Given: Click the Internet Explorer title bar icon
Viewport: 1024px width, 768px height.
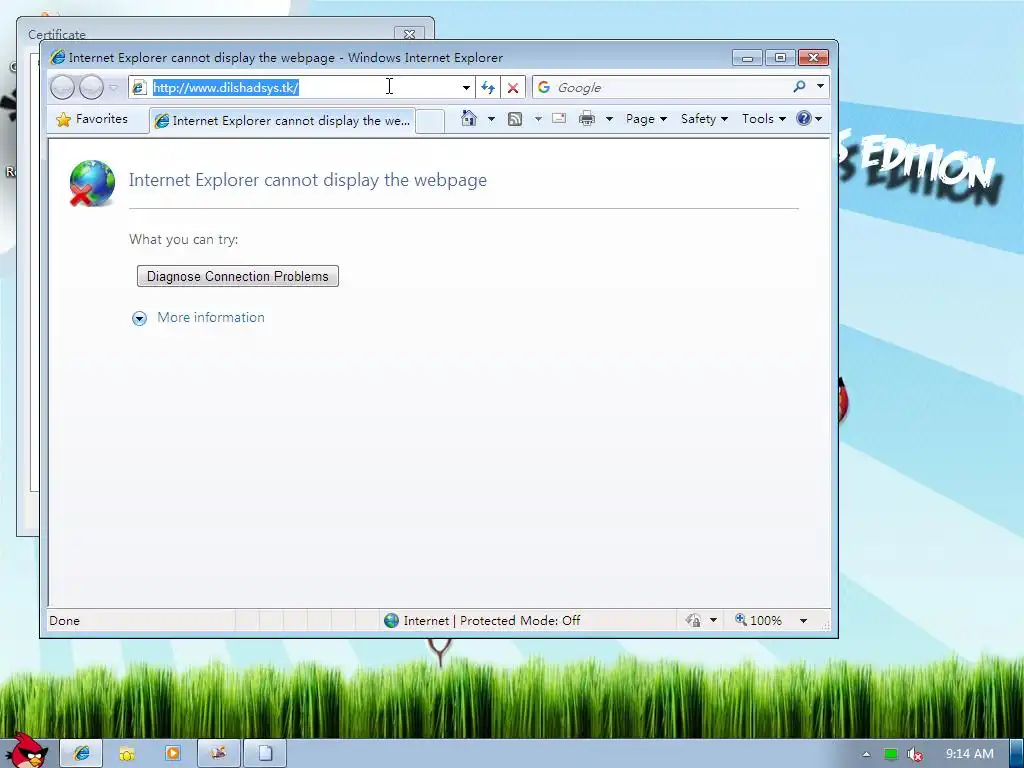Looking at the screenshot, I should pyautogui.click(x=57, y=57).
